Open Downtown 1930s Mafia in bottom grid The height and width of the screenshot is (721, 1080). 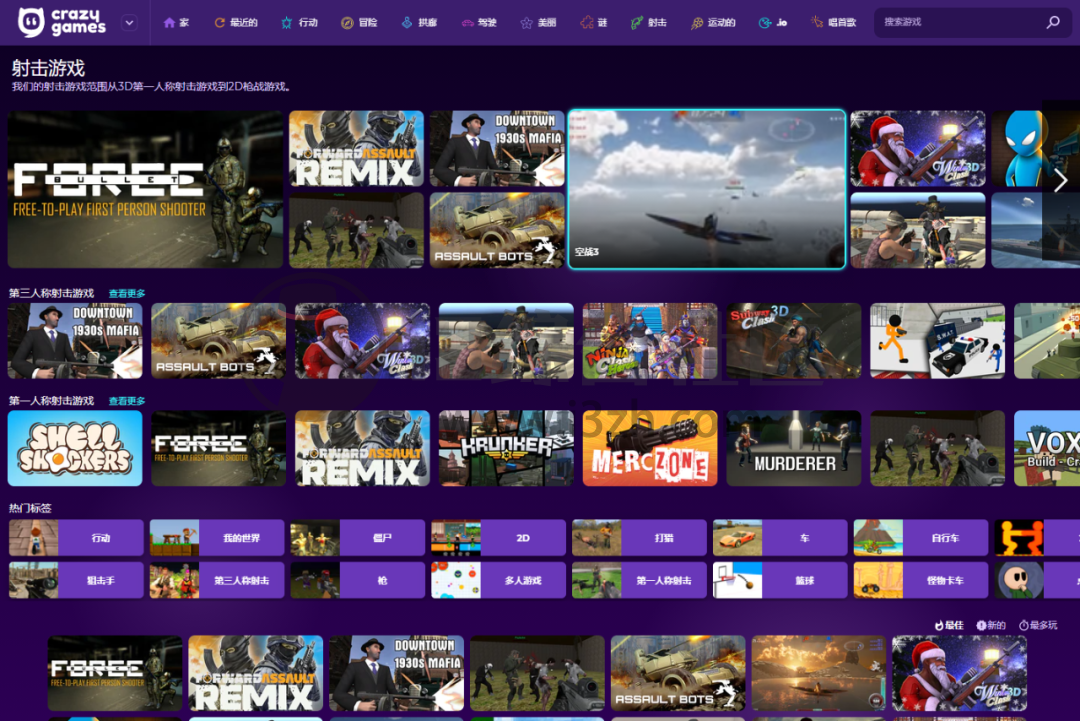pos(397,673)
